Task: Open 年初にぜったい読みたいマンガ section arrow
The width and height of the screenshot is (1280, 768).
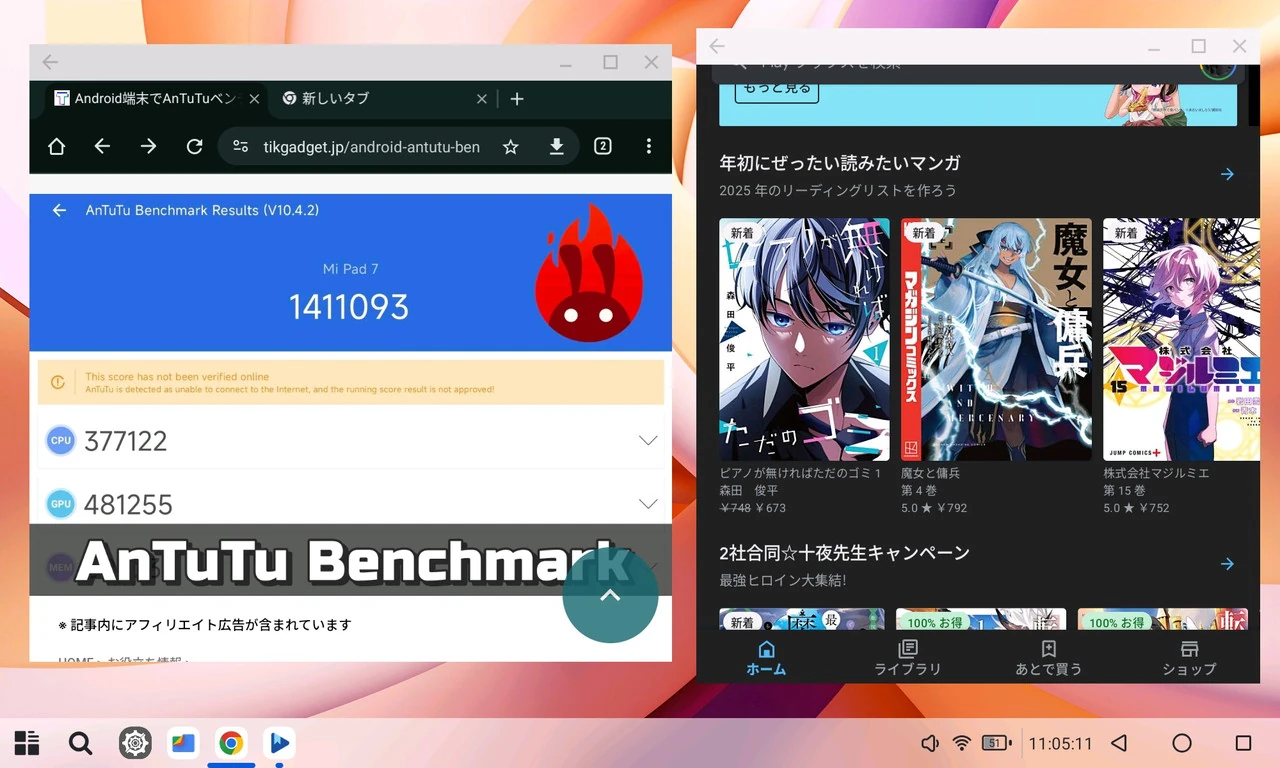Action: coord(1227,175)
